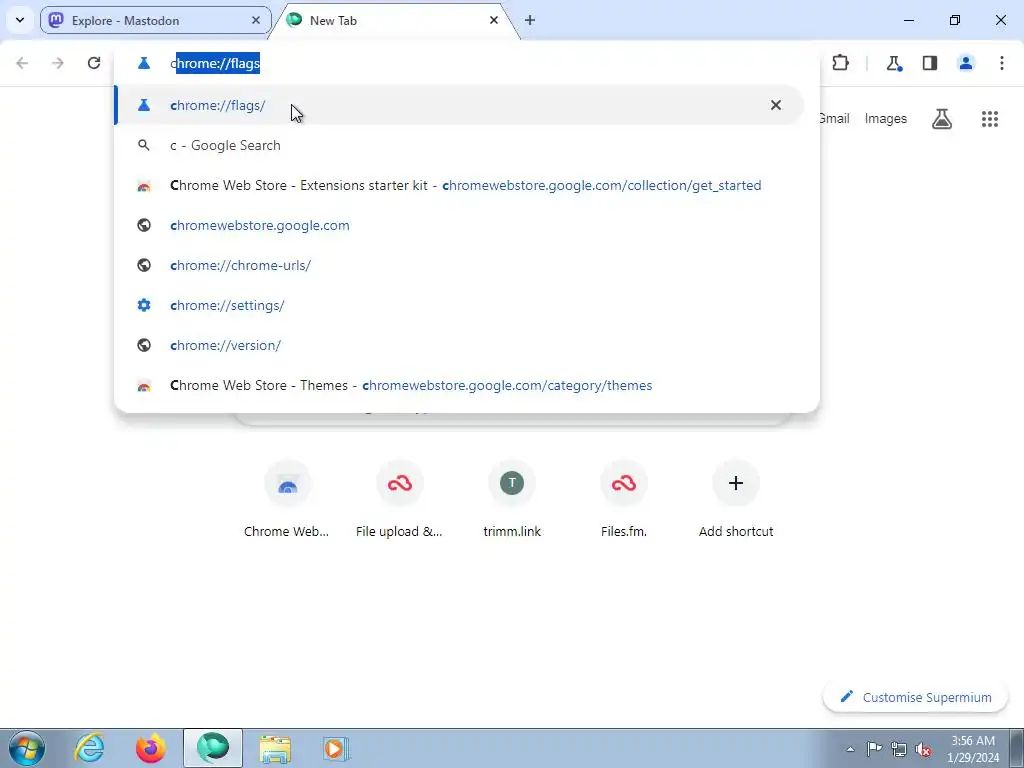
Task: Launch Internet Explorer from the taskbar
Action: pos(89,748)
